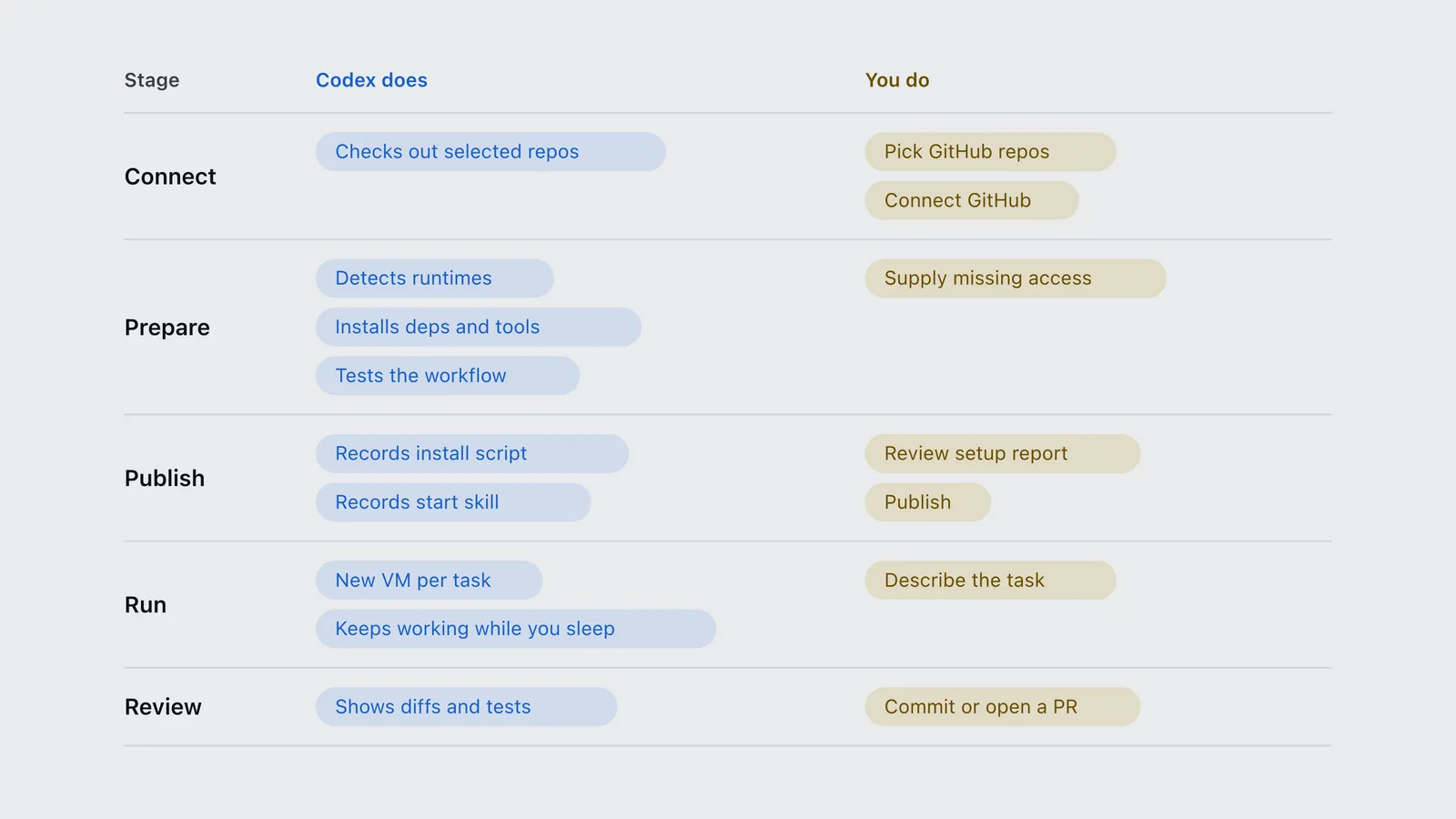Click the 'Connect GitHub' pill

972,200
